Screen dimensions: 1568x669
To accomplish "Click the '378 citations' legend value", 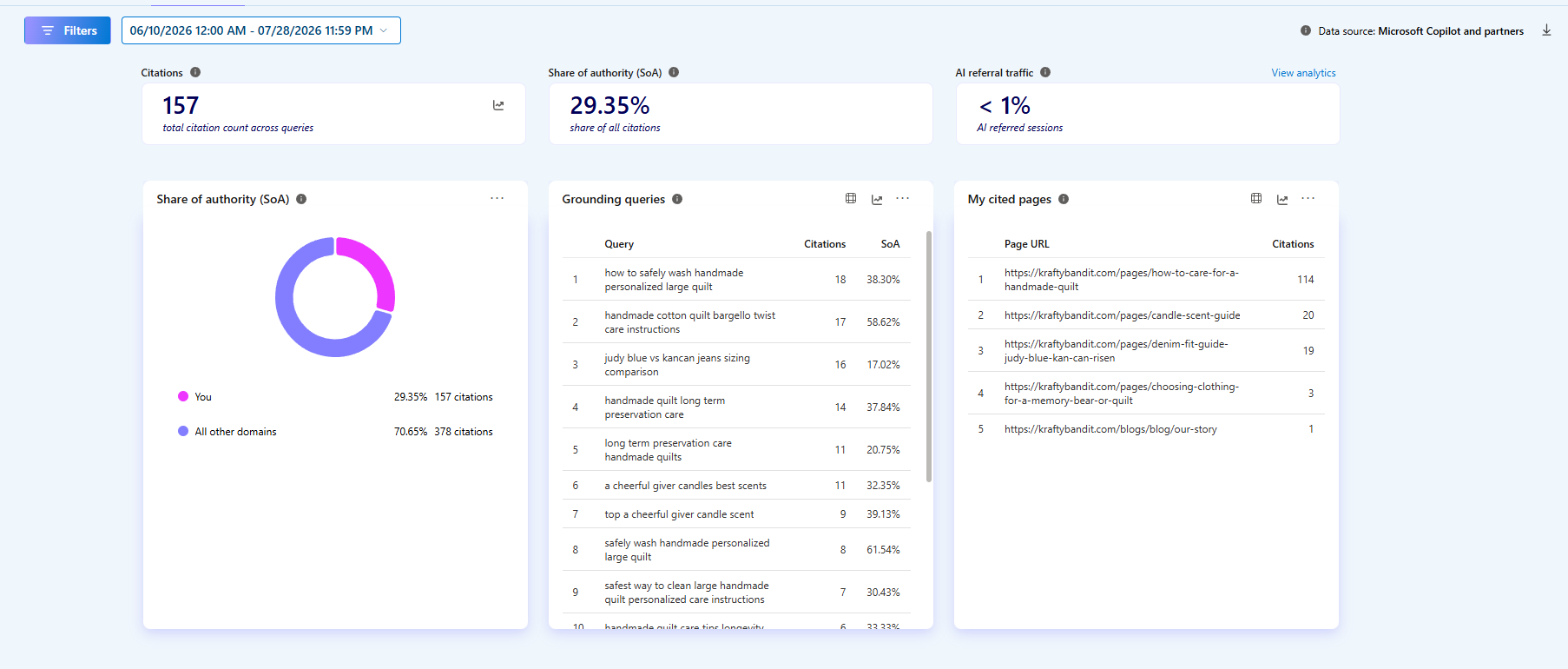I will [x=464, y=432].
